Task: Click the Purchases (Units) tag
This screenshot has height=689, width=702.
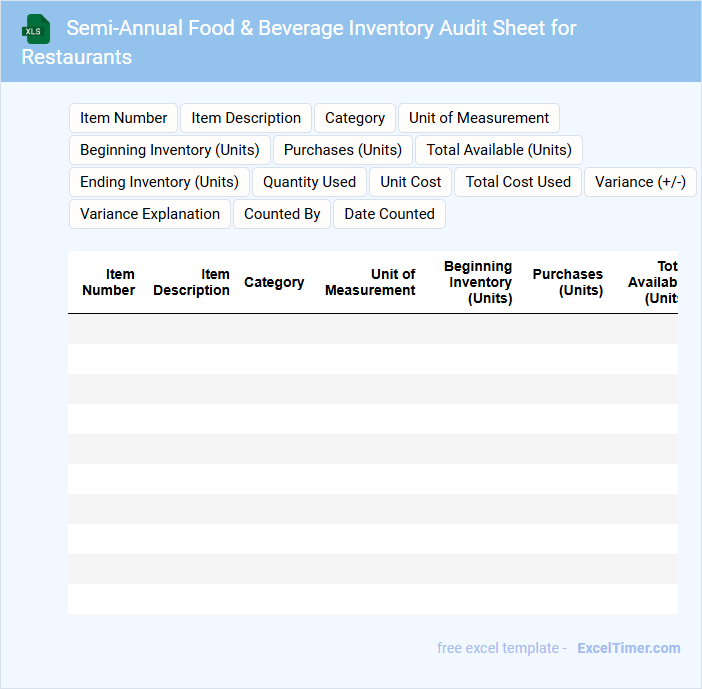Action: tap(342, 150)
